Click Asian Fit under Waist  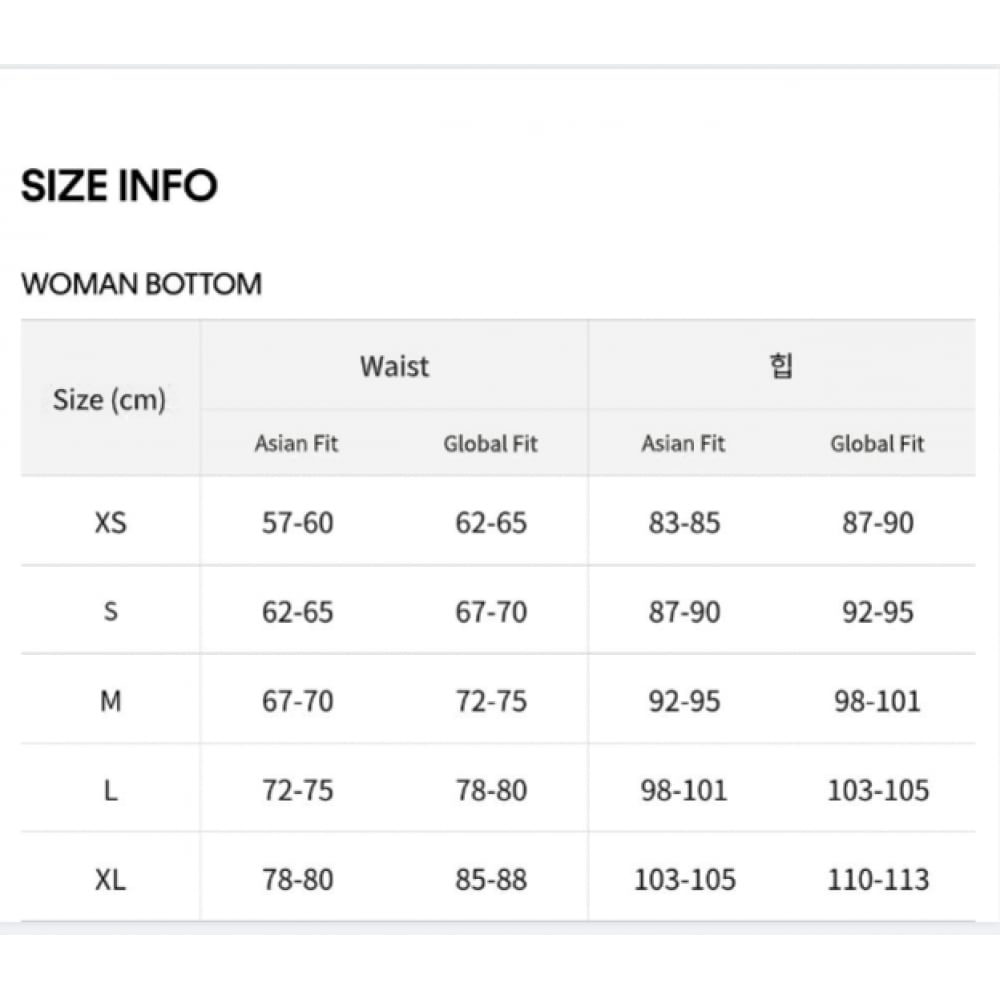click(x=296, y=443)
